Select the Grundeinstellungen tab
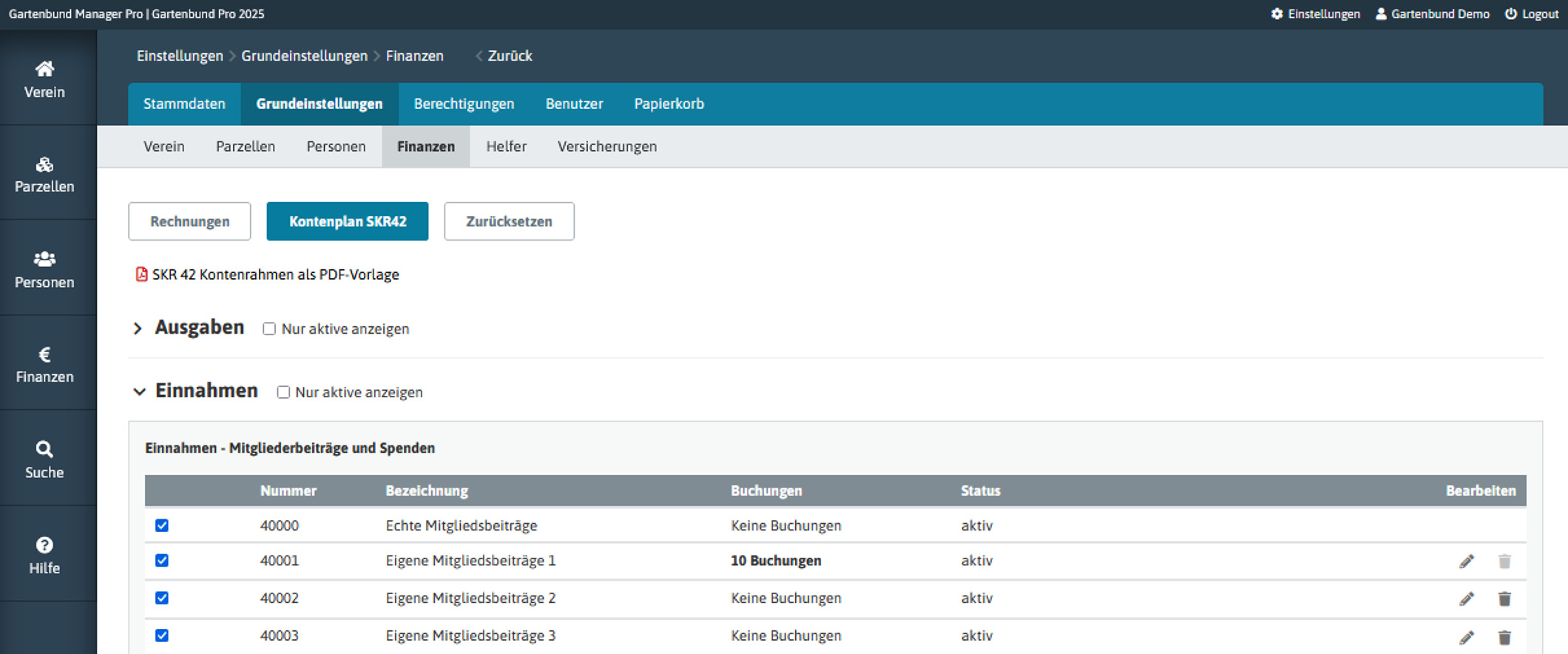 [x=320, y=104]
